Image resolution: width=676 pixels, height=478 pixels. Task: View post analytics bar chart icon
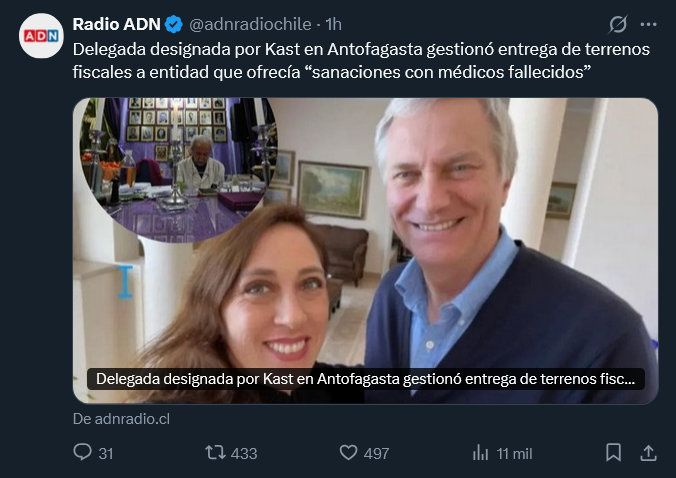point(480,453)
